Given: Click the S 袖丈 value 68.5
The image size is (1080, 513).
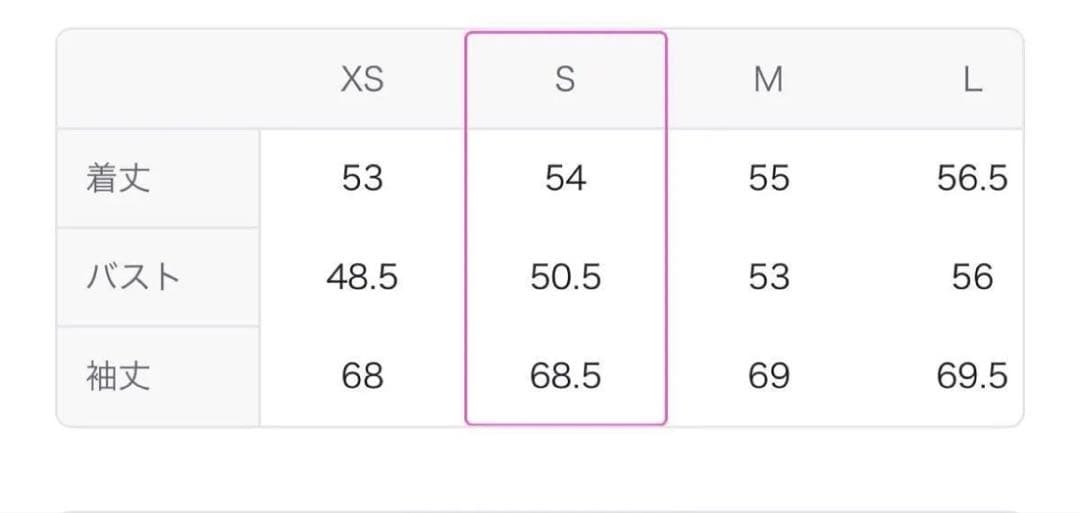Looking at the screenshot, I should coord(565,376).
